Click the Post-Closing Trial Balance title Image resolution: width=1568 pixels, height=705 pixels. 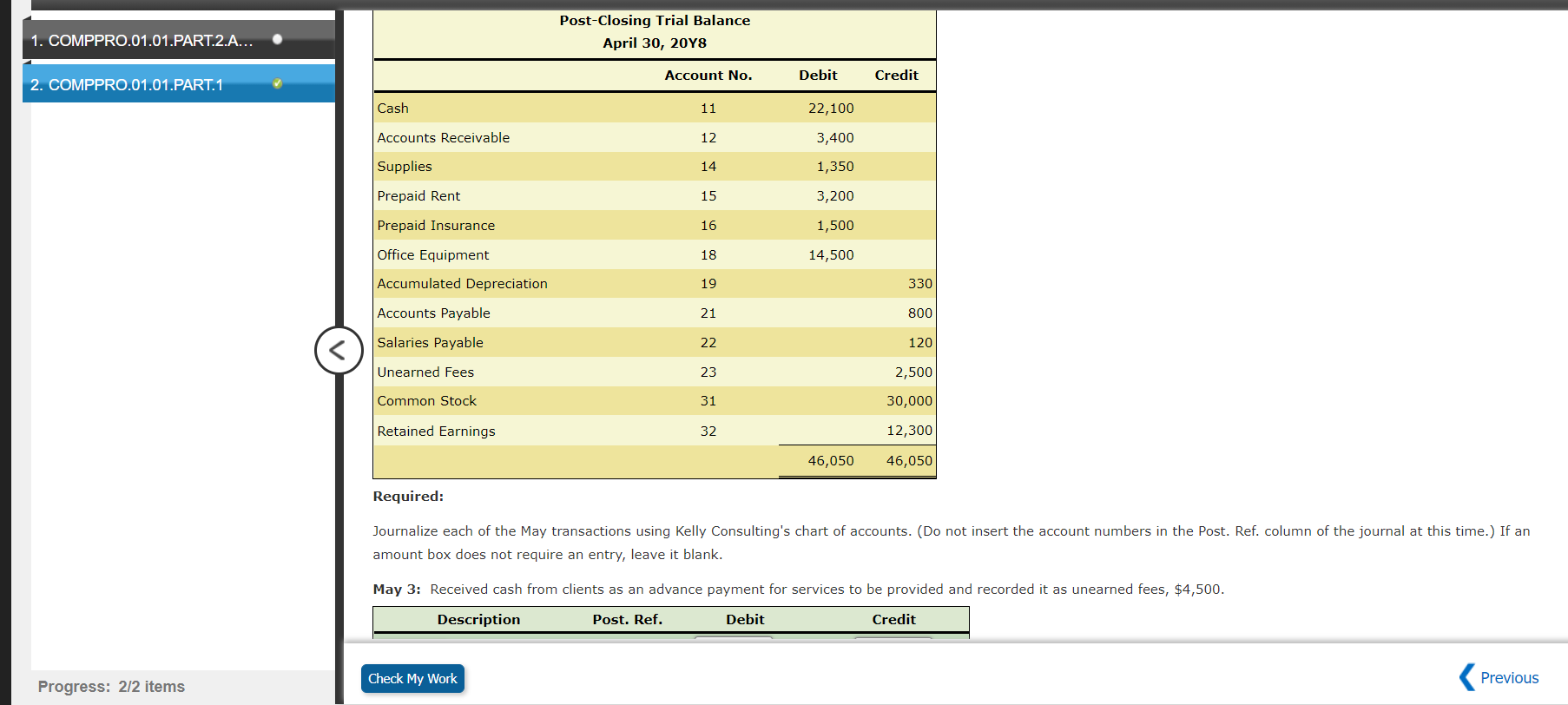tap(655, 21)
